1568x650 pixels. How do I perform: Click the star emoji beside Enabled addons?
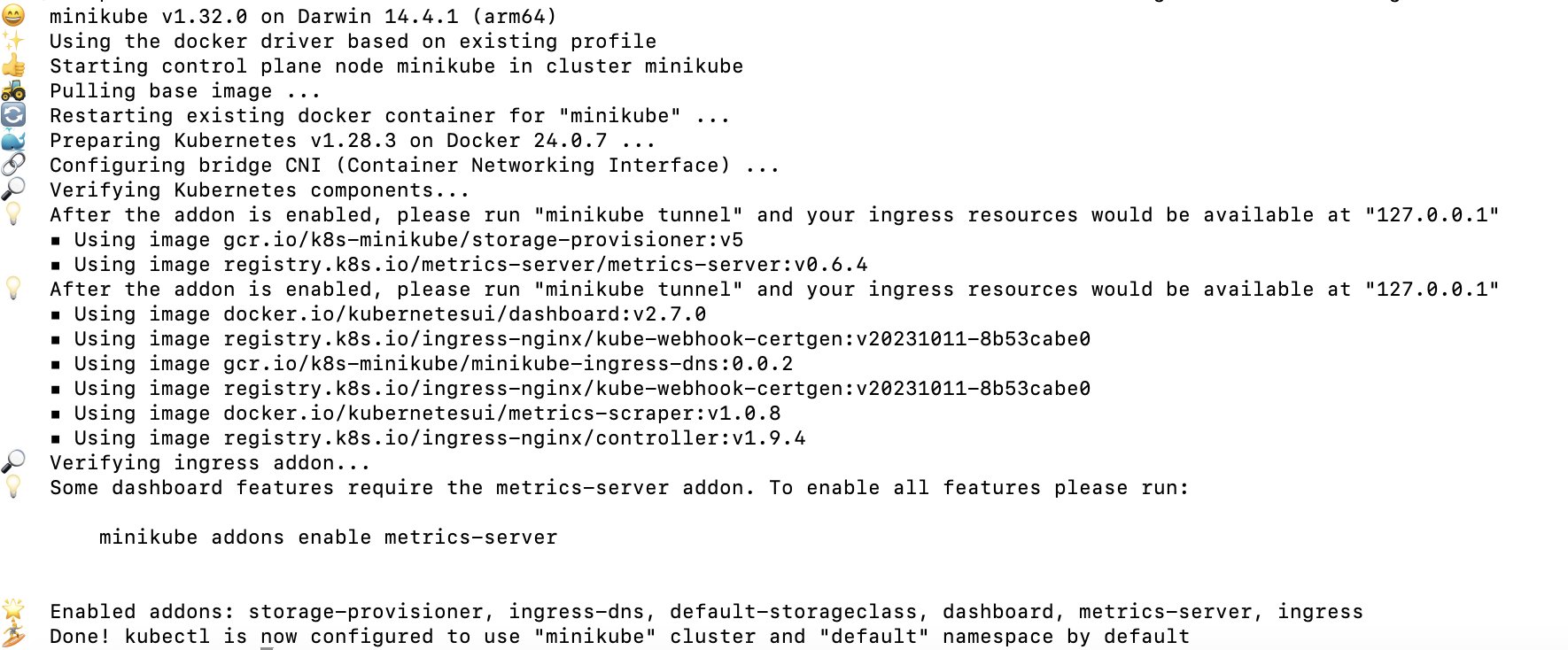pos(13,611)
